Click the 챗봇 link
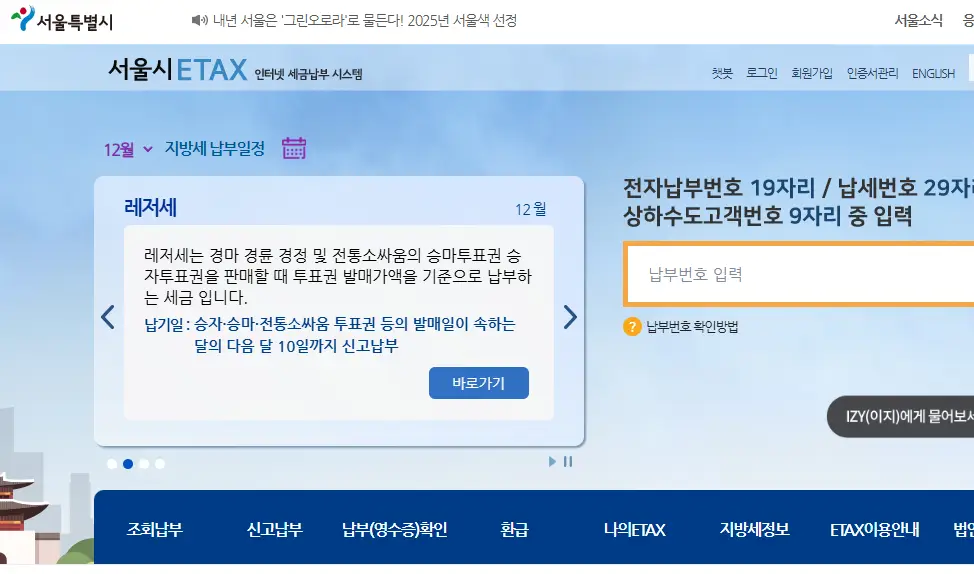The width and height of the screenshot is (974, 574). coord(722,73)
